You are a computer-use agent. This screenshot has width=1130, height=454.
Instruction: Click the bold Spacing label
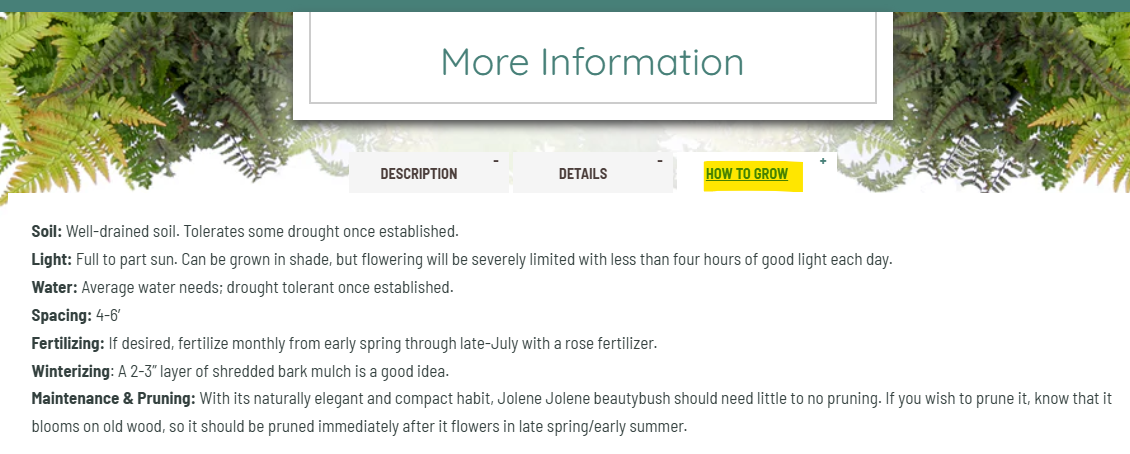click(x=62, y=315)
